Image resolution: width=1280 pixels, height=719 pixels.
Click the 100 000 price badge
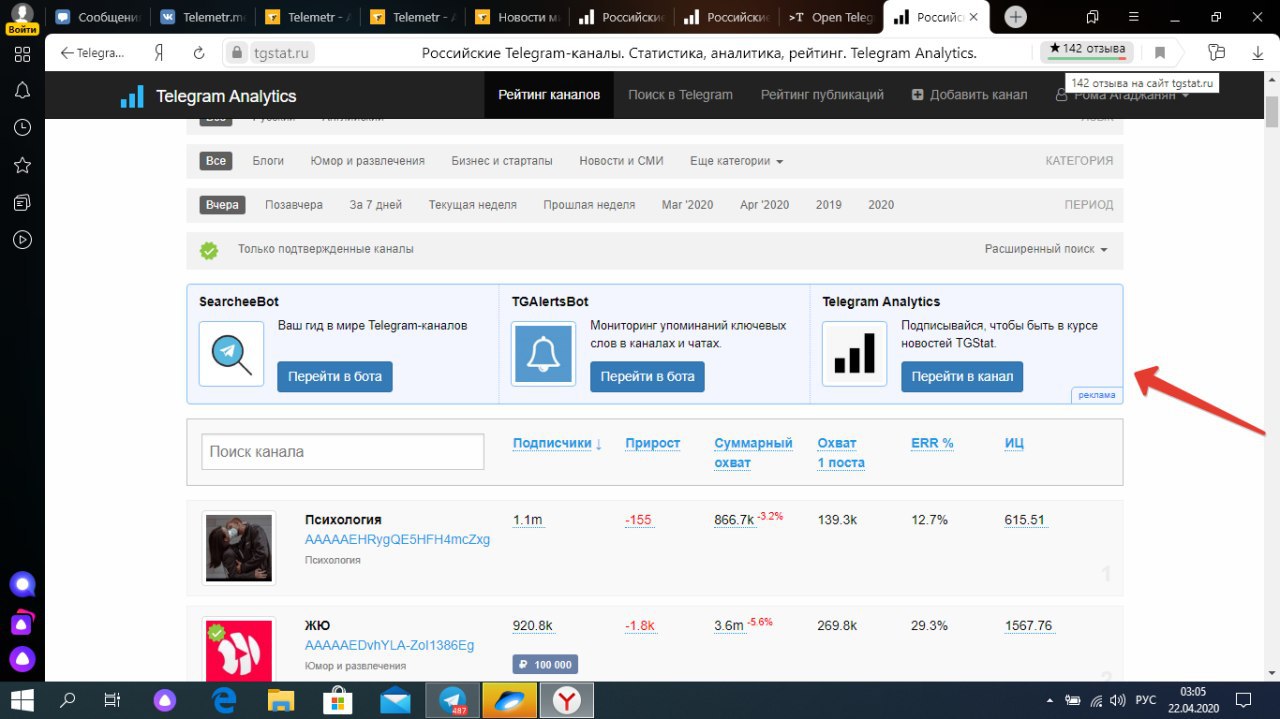tap(545, 665)
